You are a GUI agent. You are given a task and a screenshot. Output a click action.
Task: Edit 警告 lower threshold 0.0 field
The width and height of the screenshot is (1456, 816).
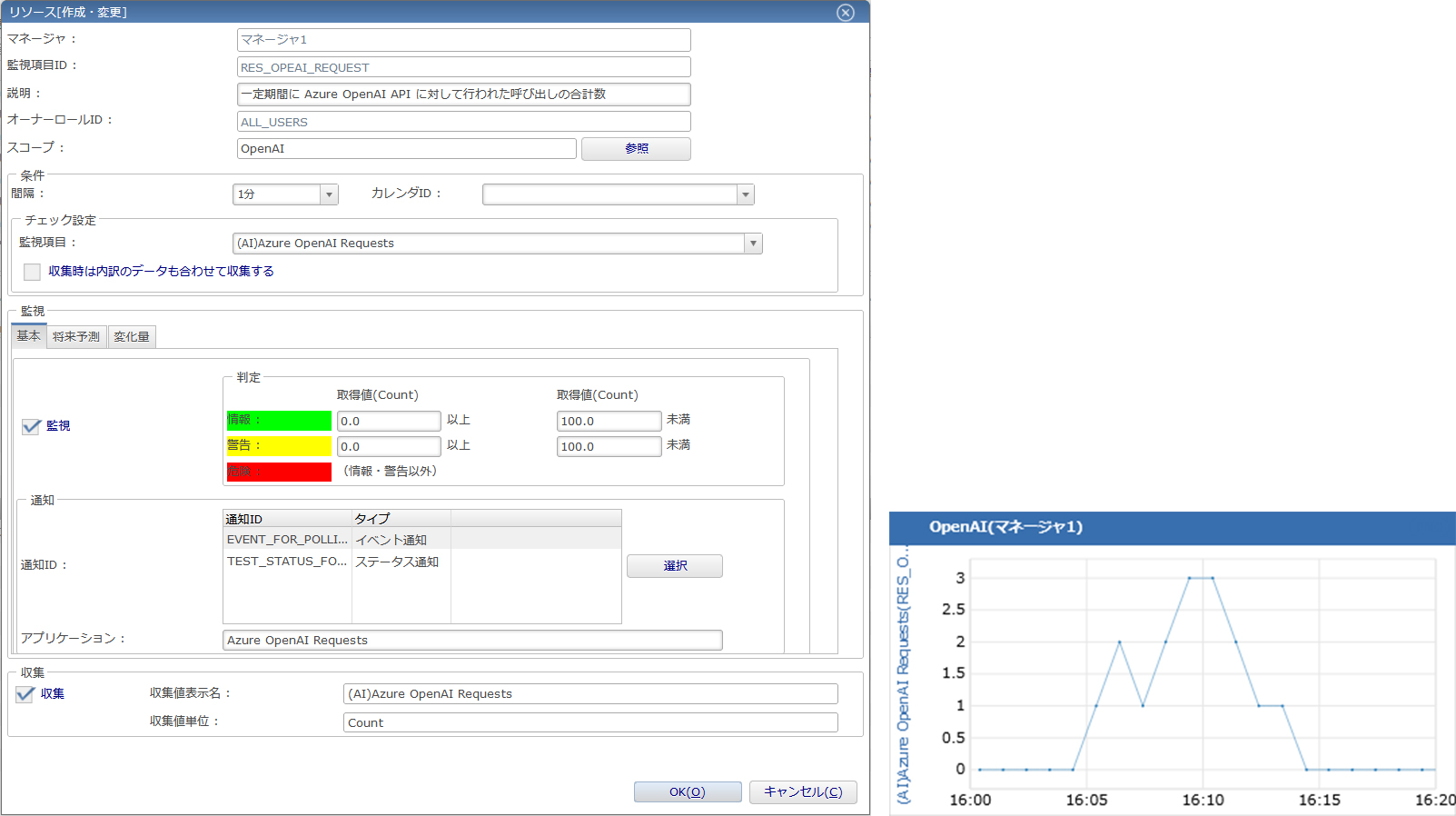click(x=389, y=447)
